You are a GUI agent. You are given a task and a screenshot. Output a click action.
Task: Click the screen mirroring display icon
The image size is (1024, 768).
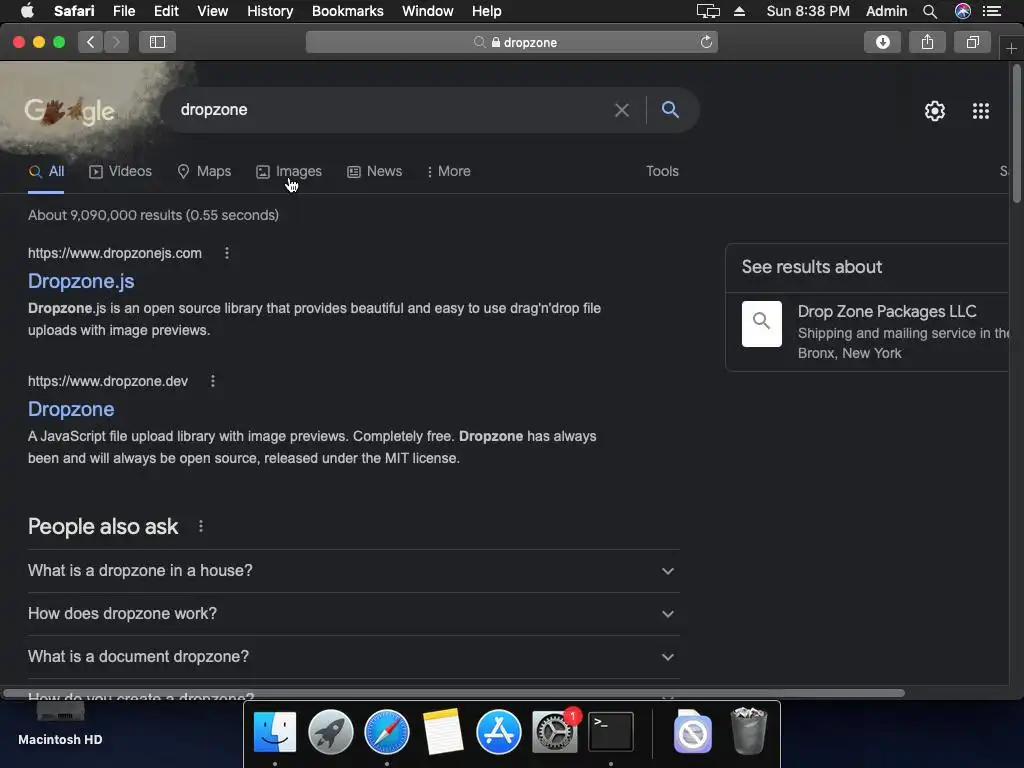(x=708, y=11)
